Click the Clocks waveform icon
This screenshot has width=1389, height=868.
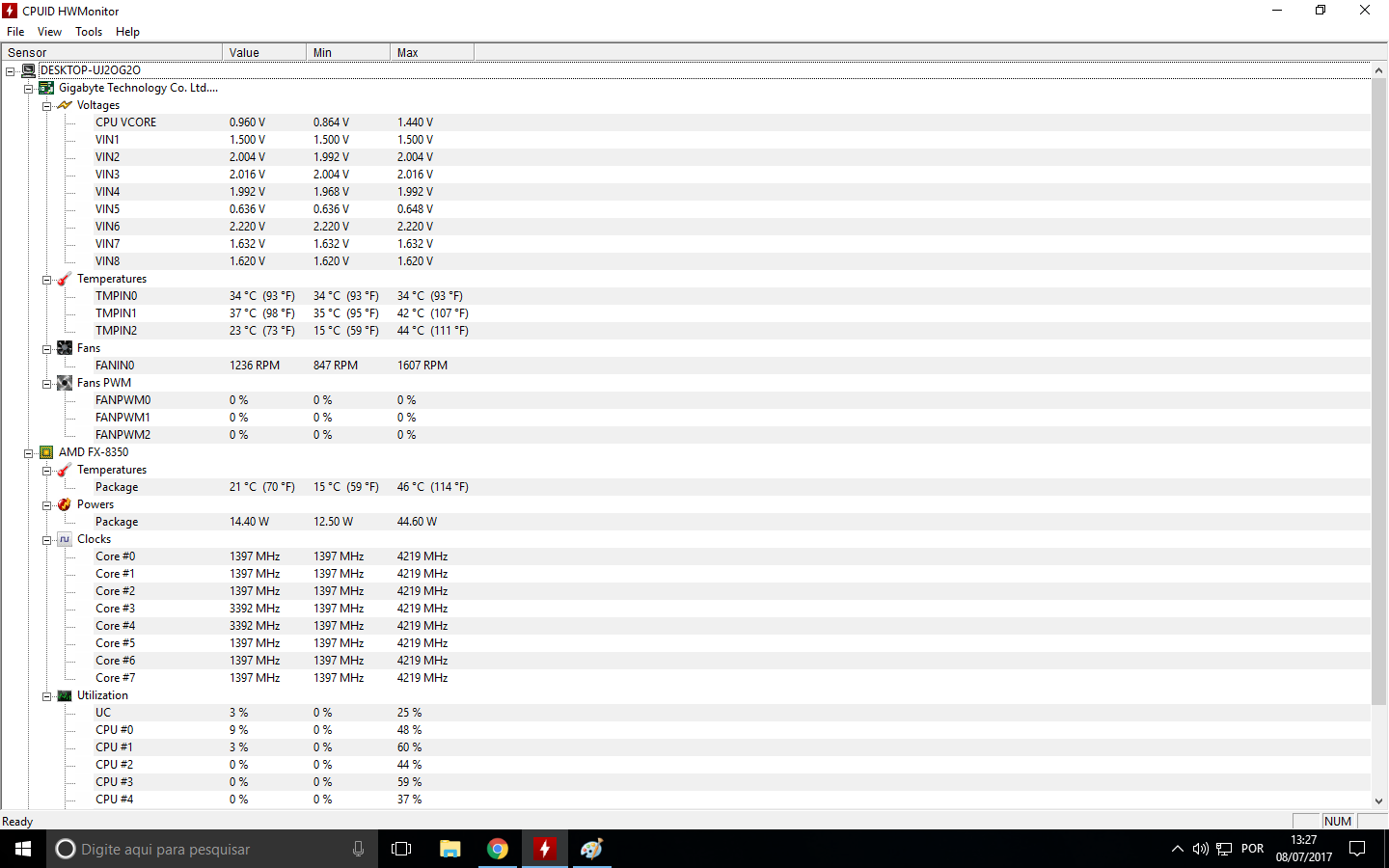[x=65, y=539]
